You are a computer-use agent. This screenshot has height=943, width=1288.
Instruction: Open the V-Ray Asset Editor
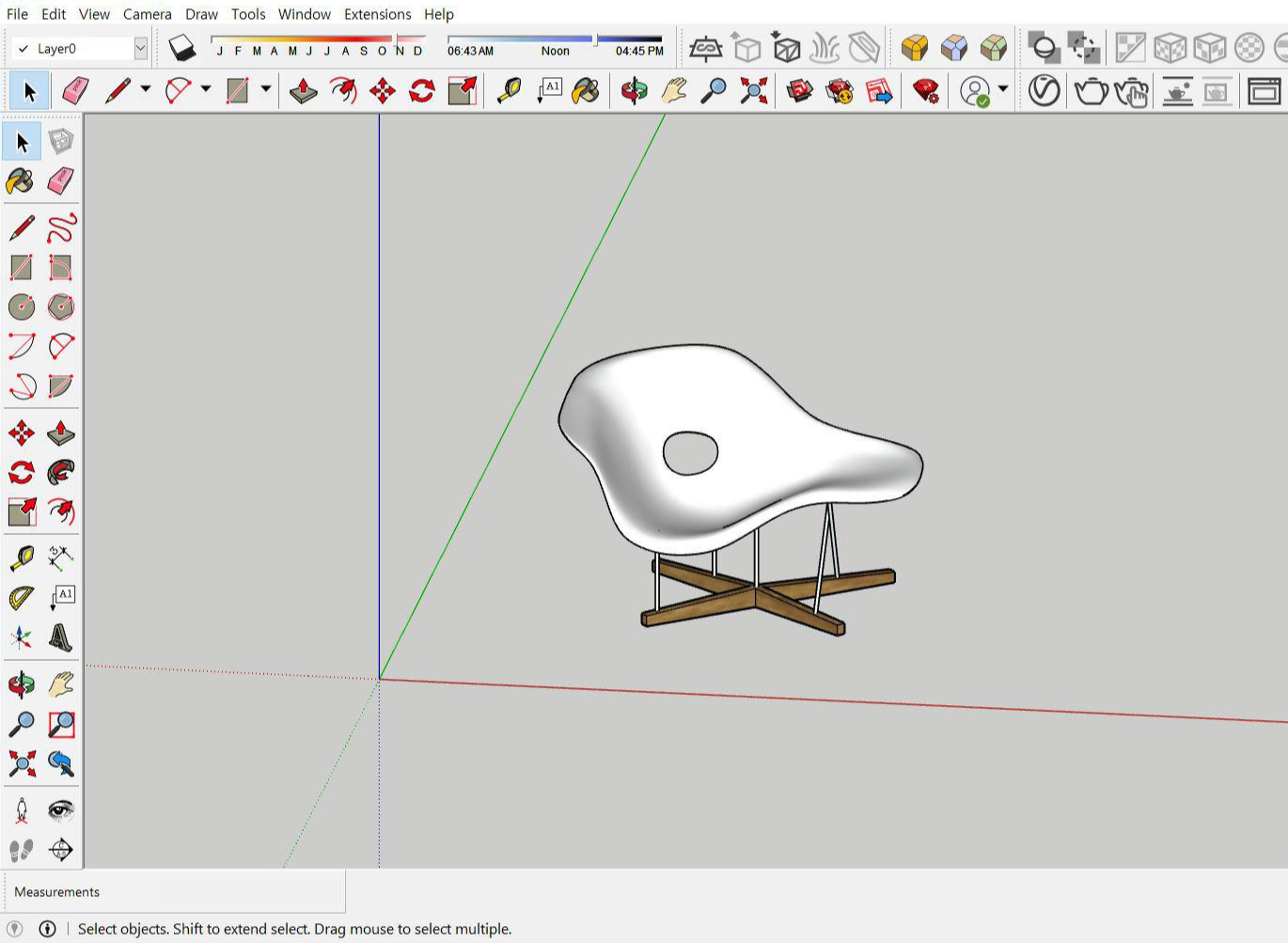tap(1045, 91)
